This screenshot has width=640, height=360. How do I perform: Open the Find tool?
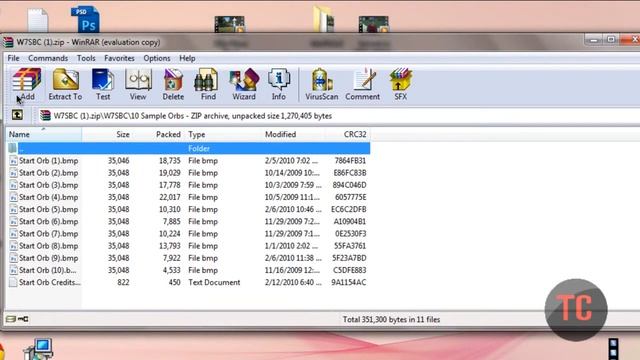click(x=208, y=84)
